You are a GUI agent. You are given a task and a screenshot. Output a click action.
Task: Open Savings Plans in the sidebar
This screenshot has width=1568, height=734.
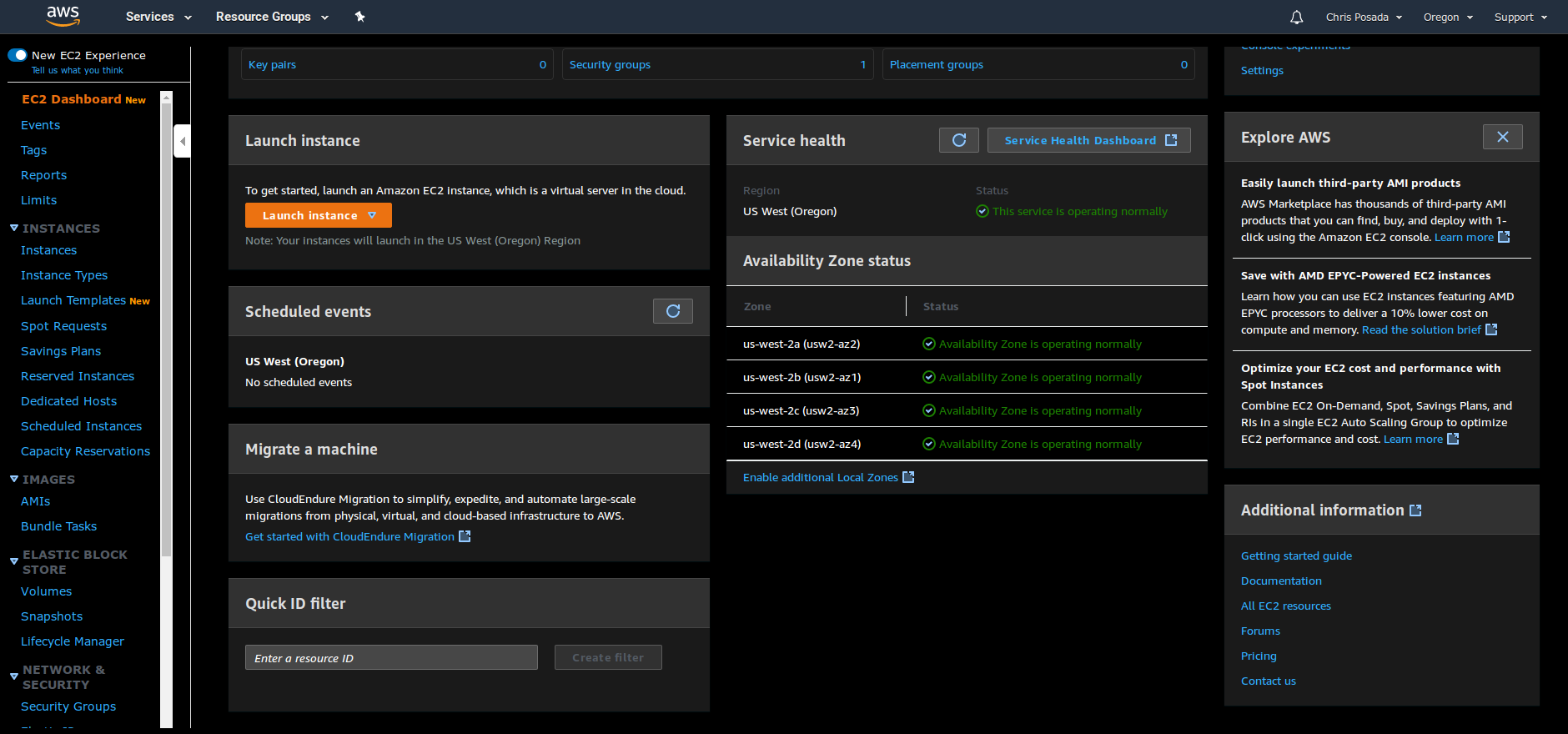click(x=61, y=351)
